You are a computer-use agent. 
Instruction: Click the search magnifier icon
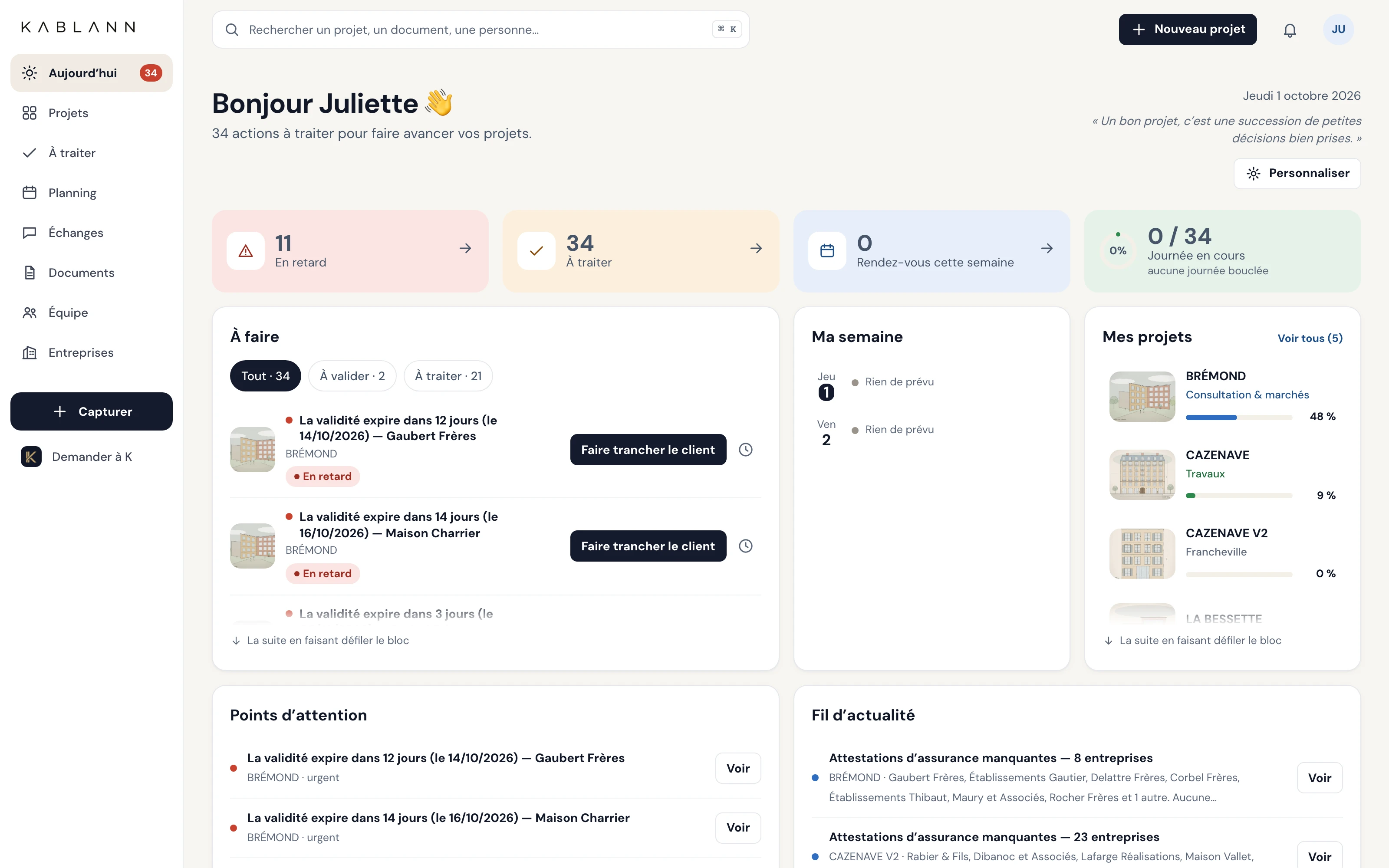coord(232,30)
